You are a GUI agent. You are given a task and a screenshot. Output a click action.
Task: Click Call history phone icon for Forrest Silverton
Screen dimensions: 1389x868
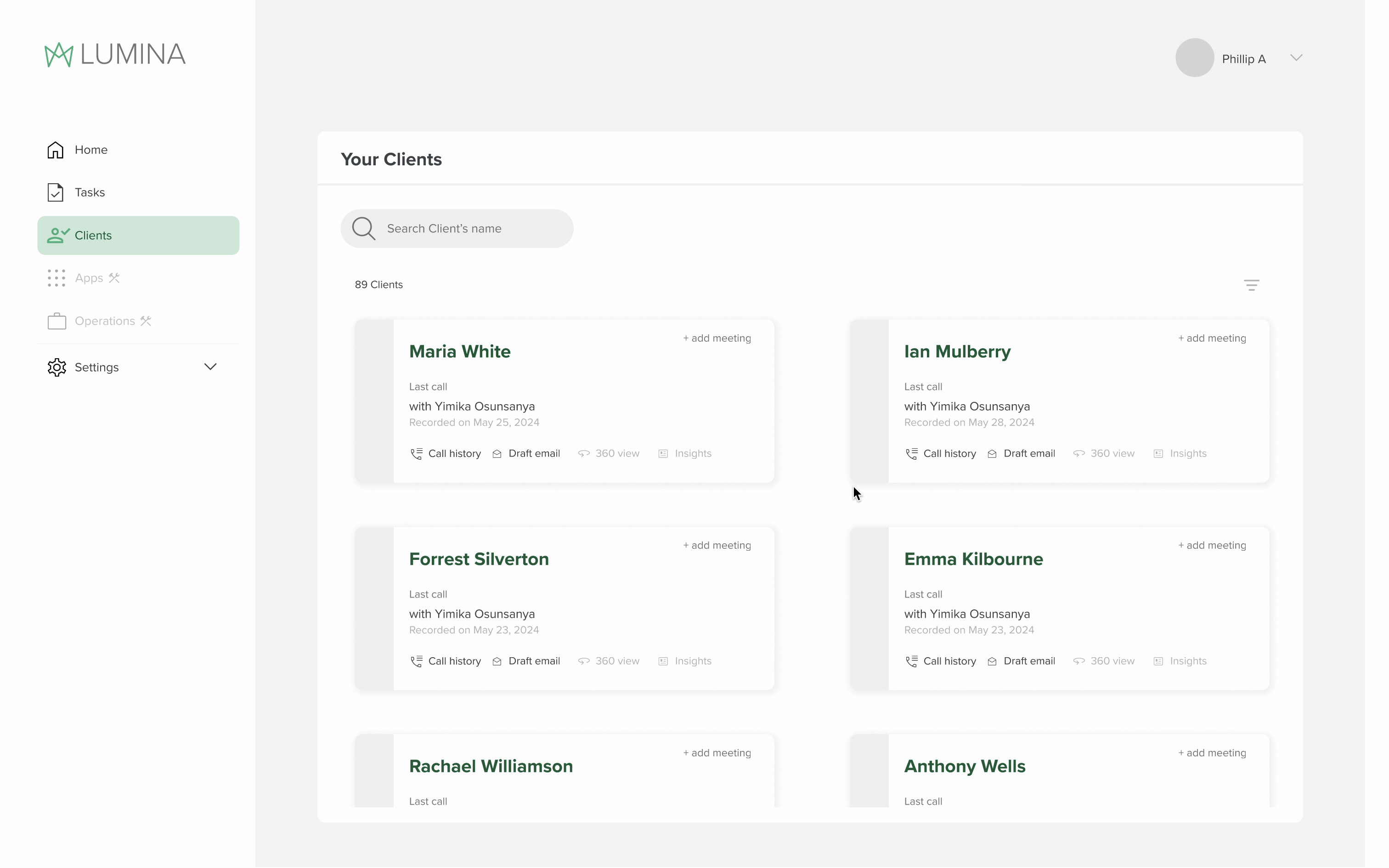click(417, 661)
